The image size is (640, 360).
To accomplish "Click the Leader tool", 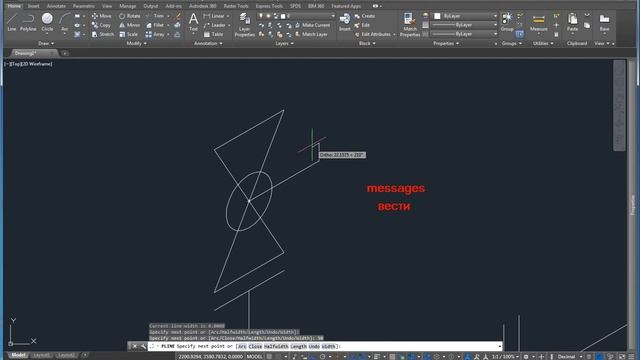I will tap(215, 25).
